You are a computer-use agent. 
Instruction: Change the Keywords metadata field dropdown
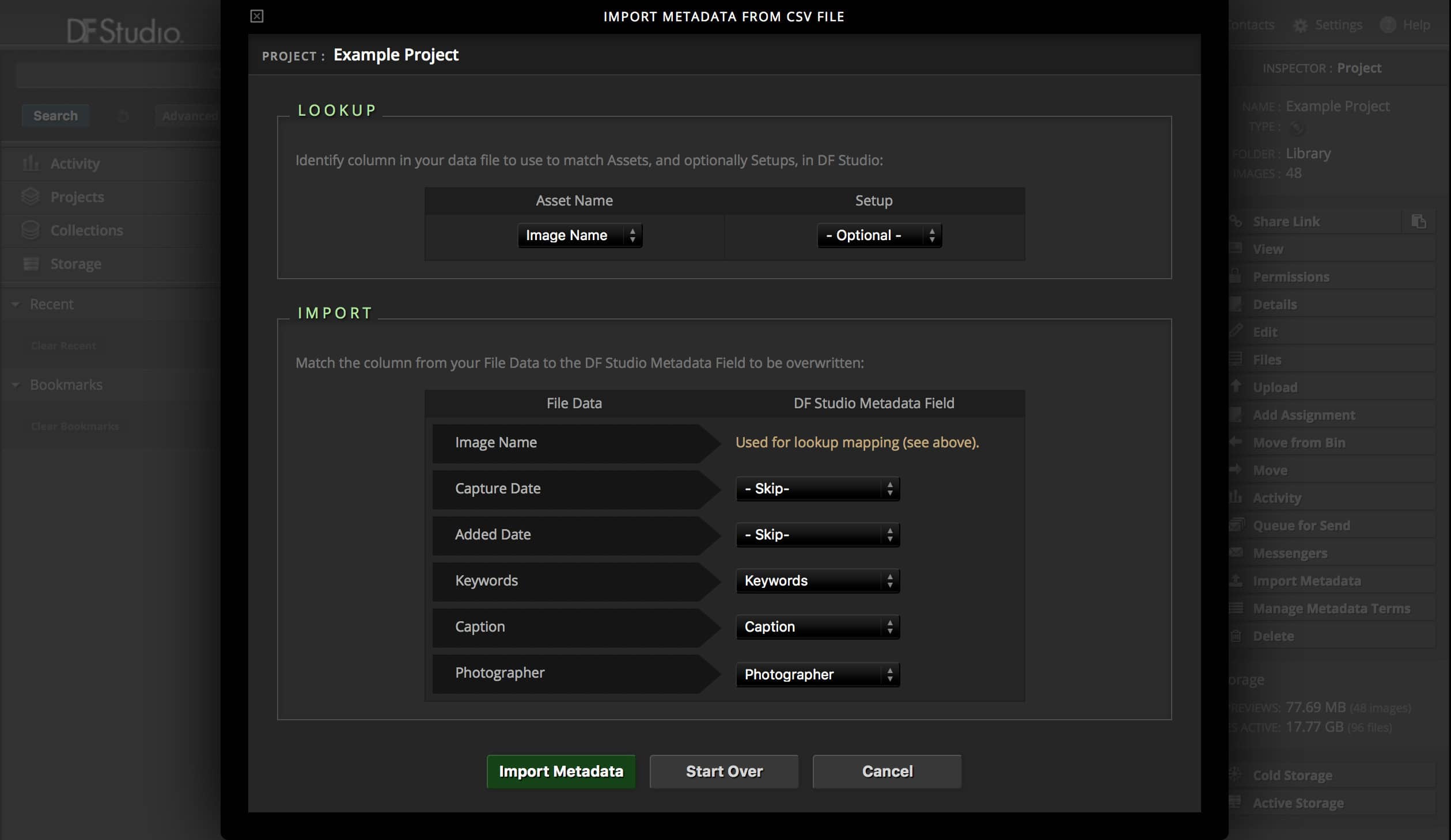pyautogui.click(x=817, y=581)
